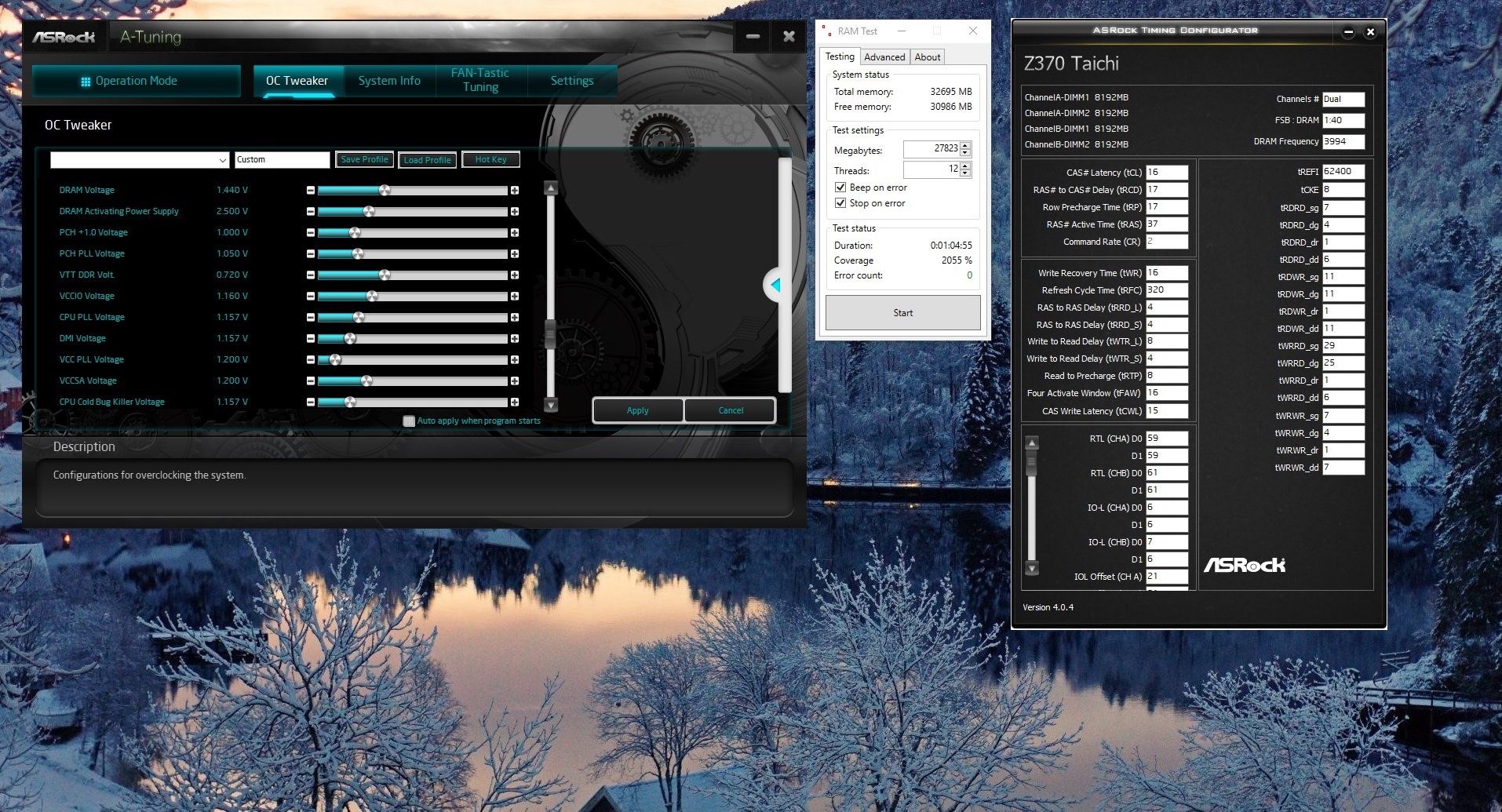Minimize the ASRock Timing Configurator window
Image resolution: width=1502 pixels, height=812 pixels.
click(1348, 32)
